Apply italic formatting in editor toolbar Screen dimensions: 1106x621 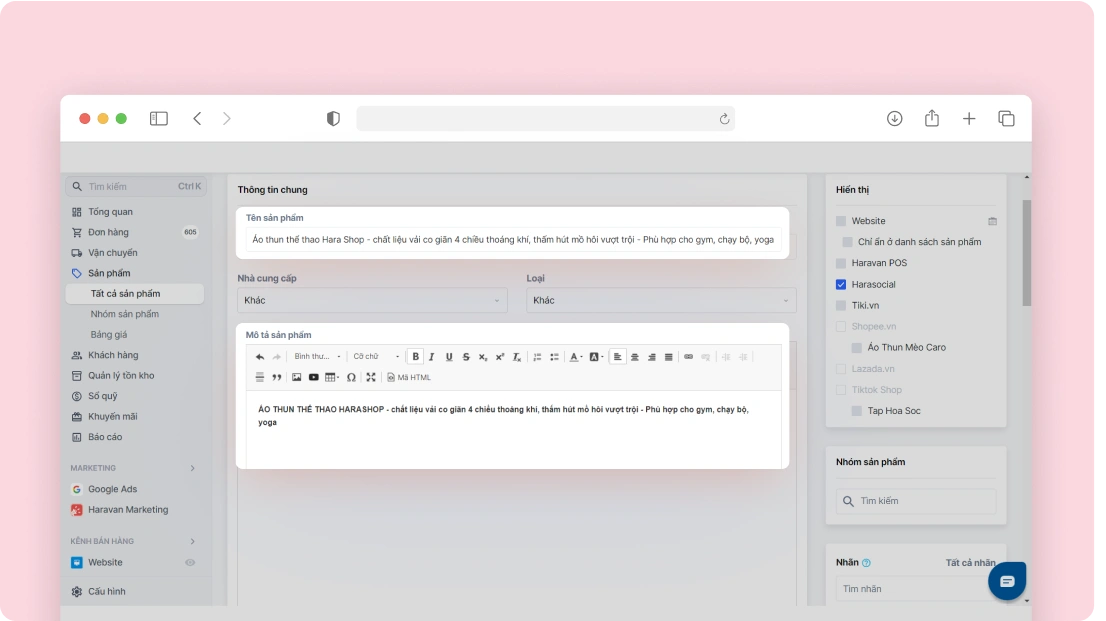432,357
